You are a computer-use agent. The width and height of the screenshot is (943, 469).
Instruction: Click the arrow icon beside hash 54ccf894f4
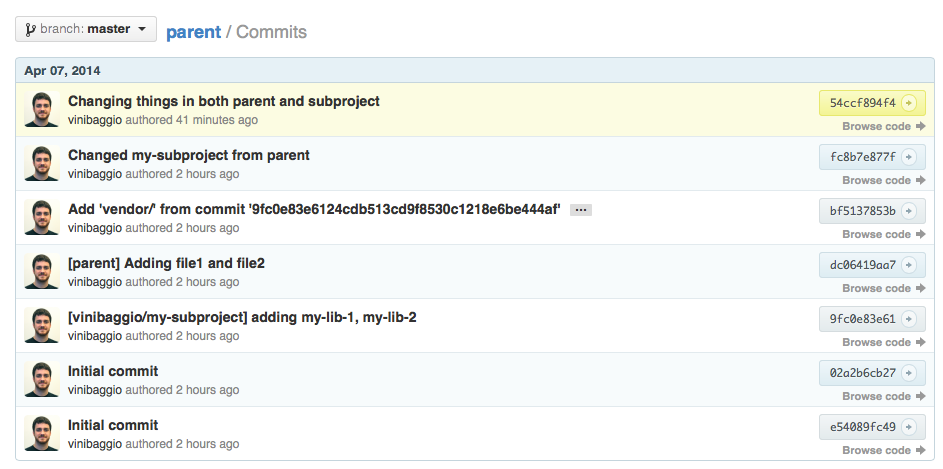coord(909,103)
